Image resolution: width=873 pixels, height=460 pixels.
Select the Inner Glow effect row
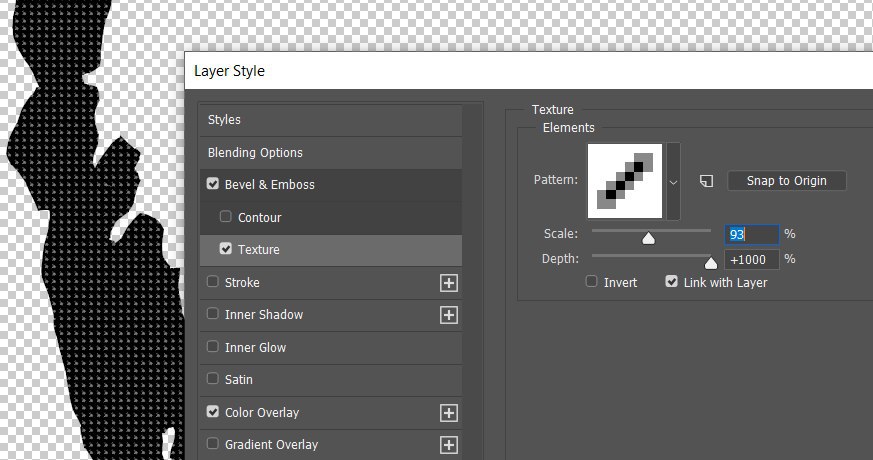click(x=331, y=348)
